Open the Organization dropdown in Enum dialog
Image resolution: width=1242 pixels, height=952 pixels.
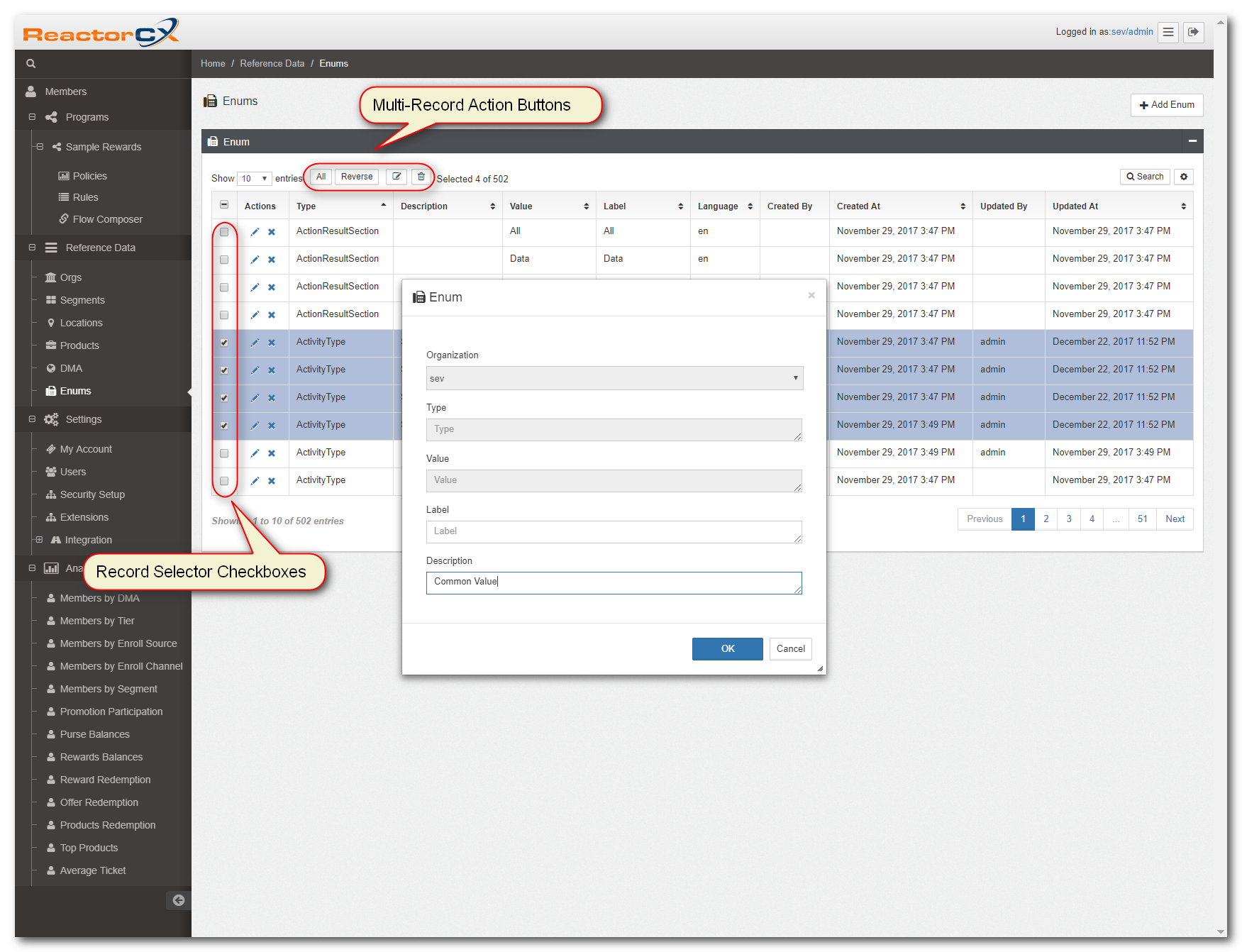614,378
